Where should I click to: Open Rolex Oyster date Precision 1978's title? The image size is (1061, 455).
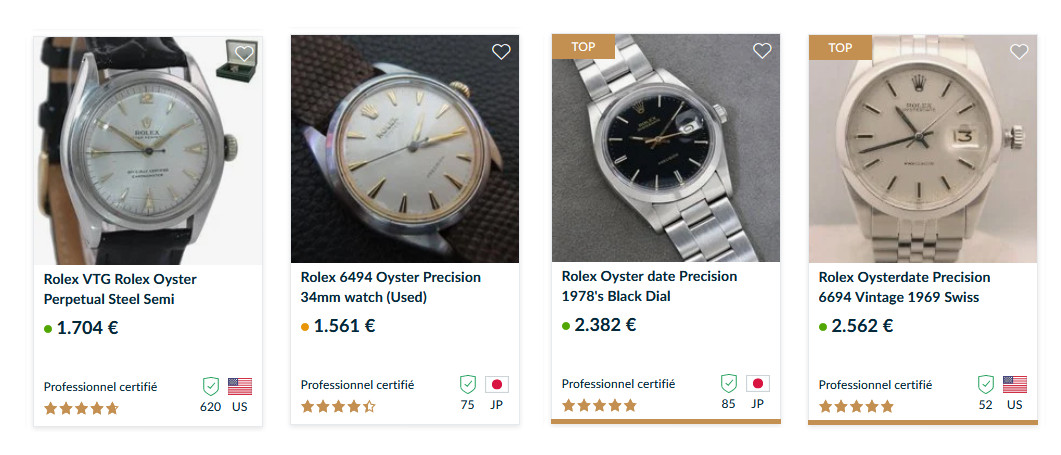click(649, 286)
